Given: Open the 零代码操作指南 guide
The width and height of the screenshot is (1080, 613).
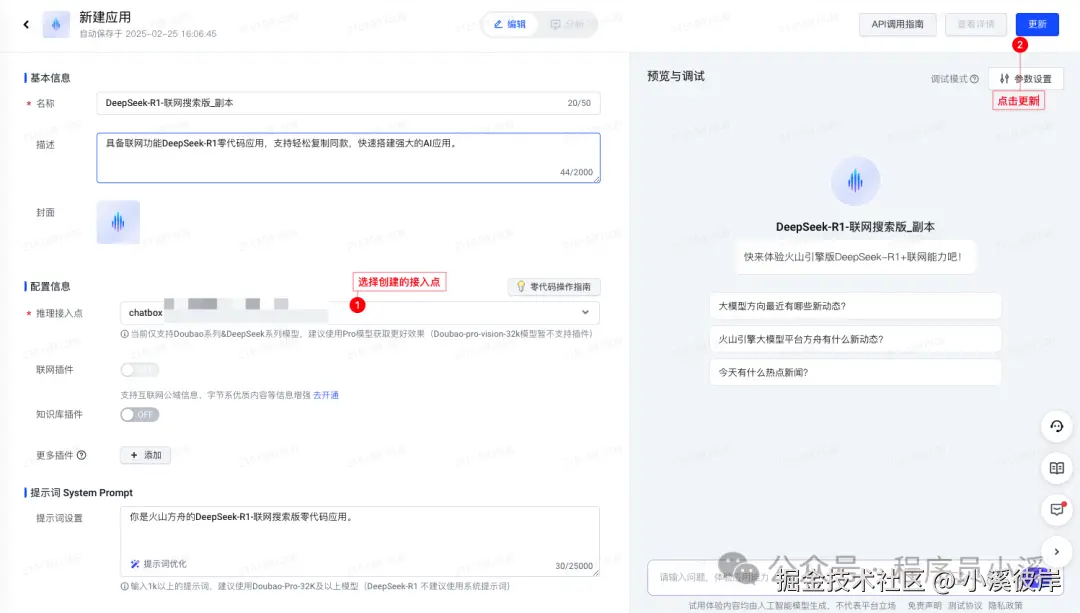Looking at the screenshot, I should 553,287.
